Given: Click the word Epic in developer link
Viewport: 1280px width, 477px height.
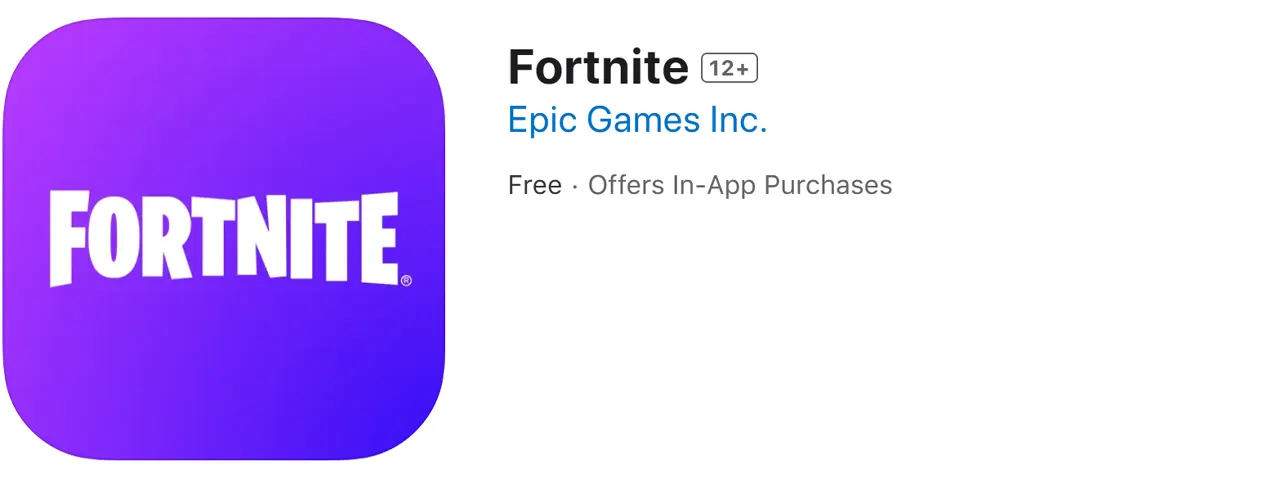Looking at the screenshot, I should click(x=540, y=121).
